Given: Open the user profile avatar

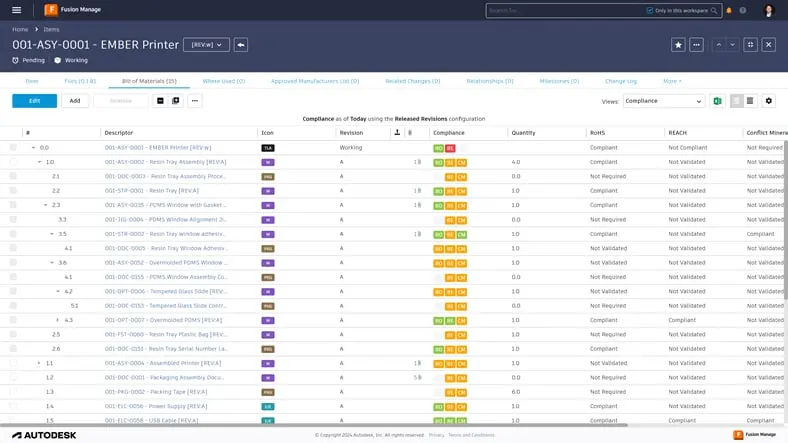Looking at the screenshot, I should click(769, 10).
